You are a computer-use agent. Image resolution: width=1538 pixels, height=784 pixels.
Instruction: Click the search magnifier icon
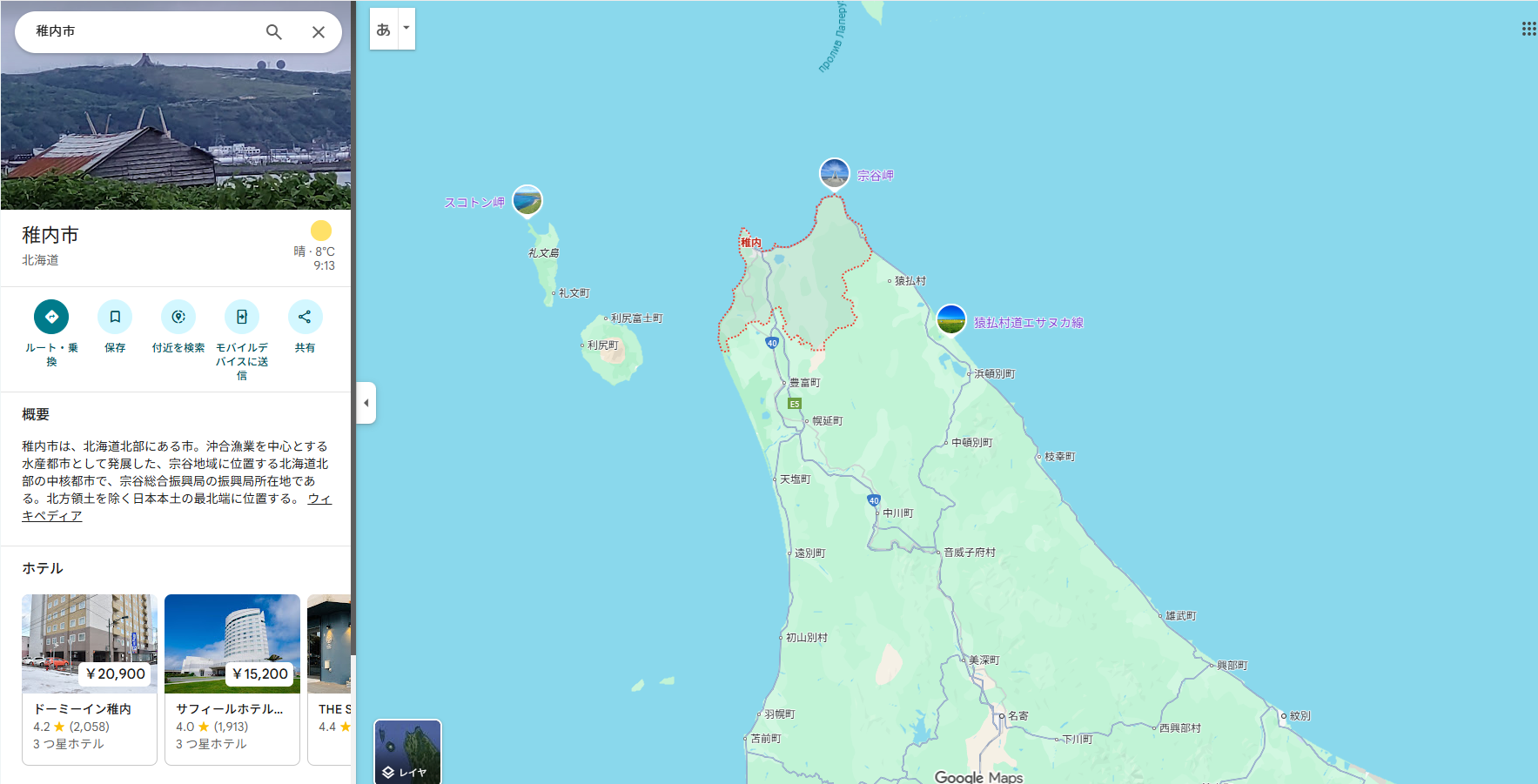pyautogui.click(x=273, y=32)
